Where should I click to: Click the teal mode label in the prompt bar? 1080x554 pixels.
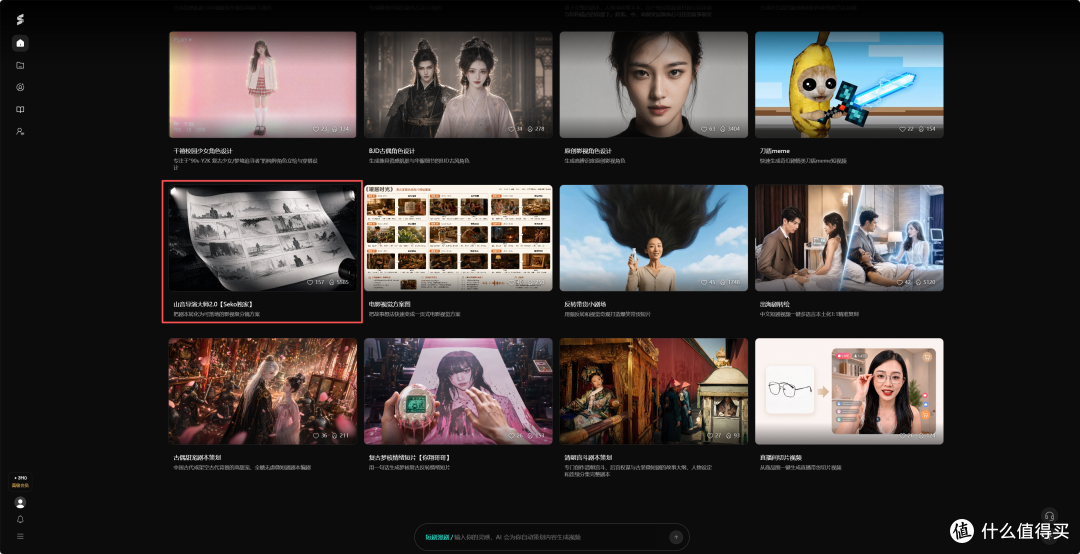[x=437, y=537]
